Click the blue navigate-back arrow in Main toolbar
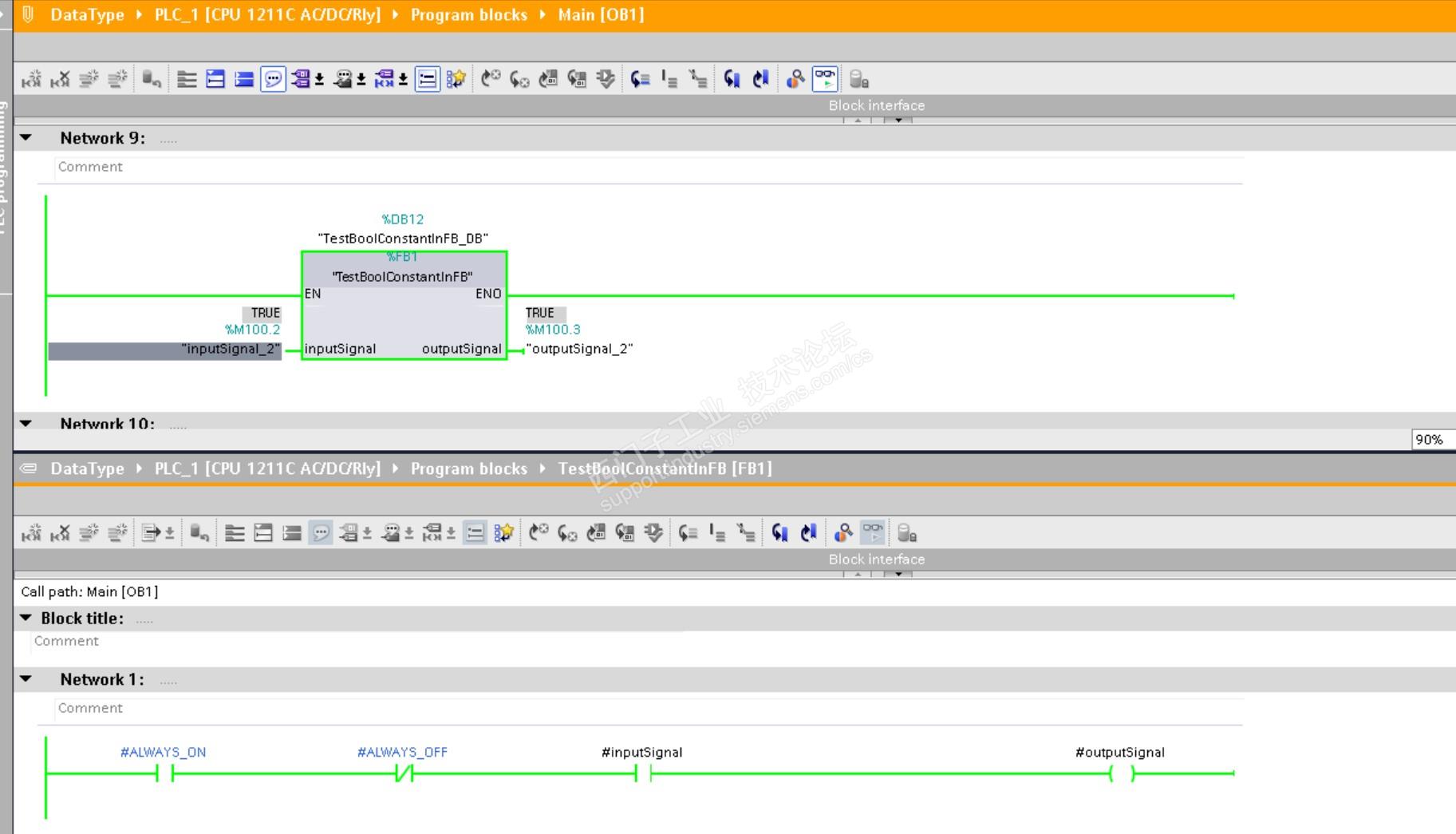1456x834 pixels. [732, 79]
